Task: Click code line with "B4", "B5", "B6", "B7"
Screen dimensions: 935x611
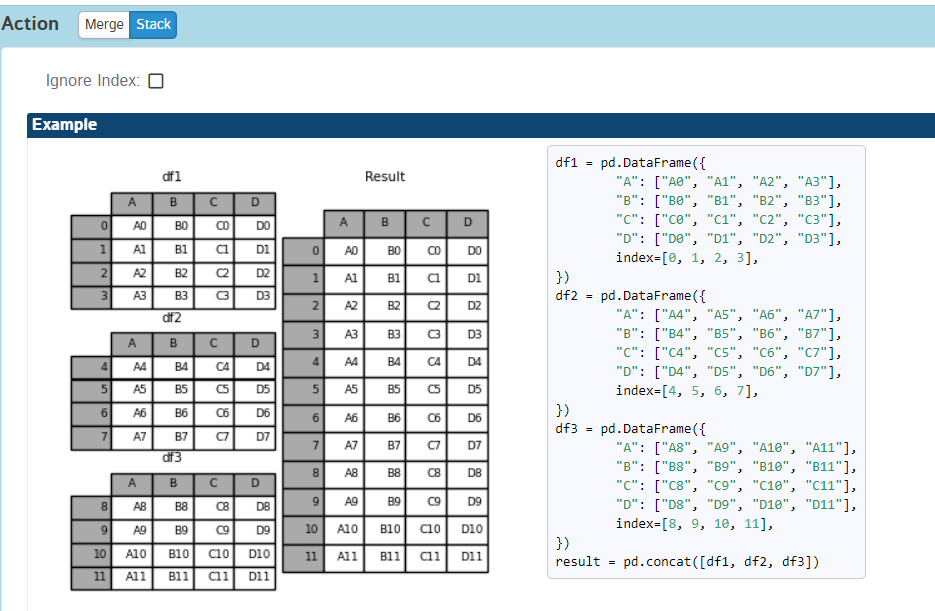Action: pos(729,334)
